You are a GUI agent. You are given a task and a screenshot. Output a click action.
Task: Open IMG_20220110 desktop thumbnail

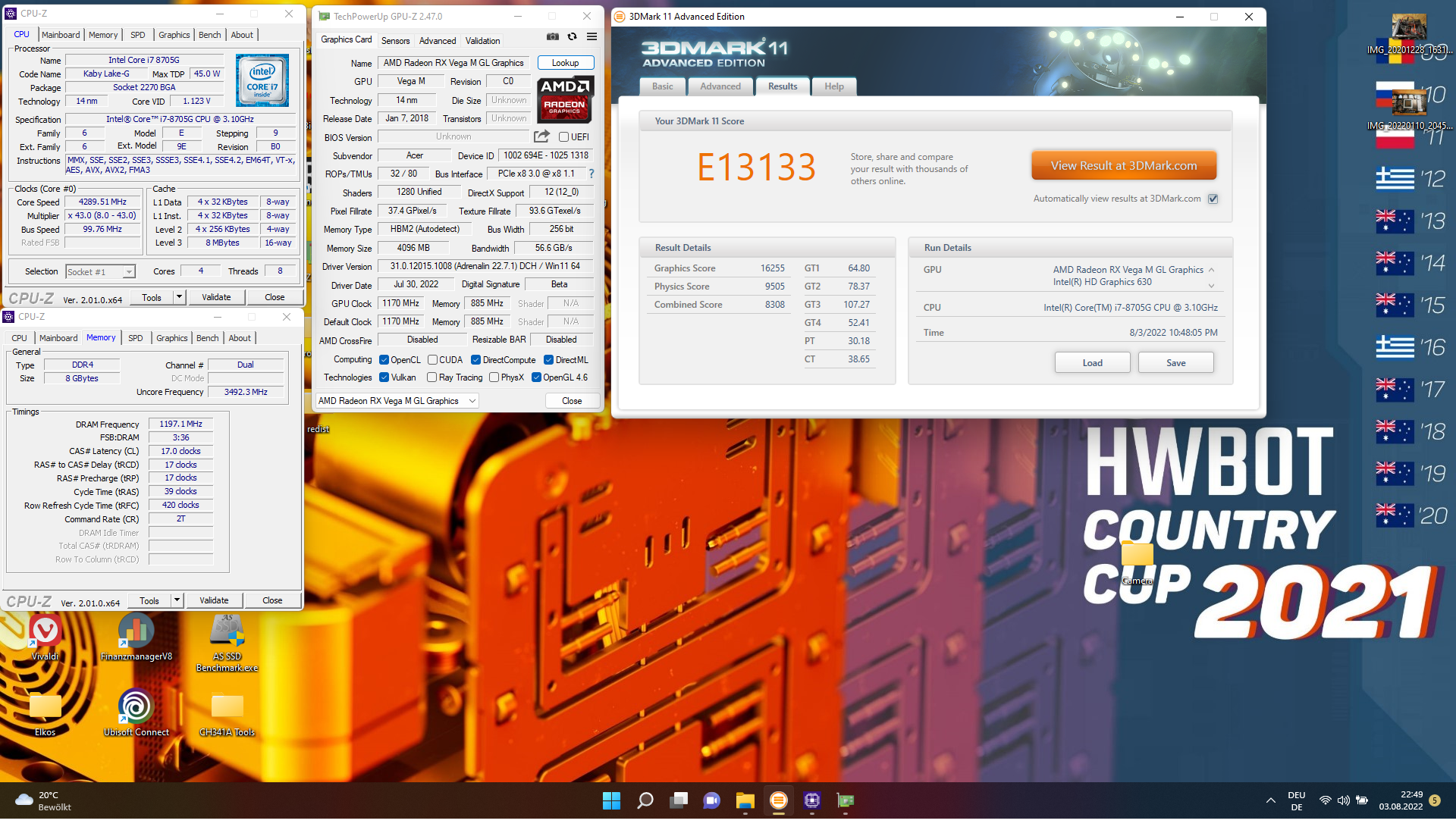(x=1410, y=110)
